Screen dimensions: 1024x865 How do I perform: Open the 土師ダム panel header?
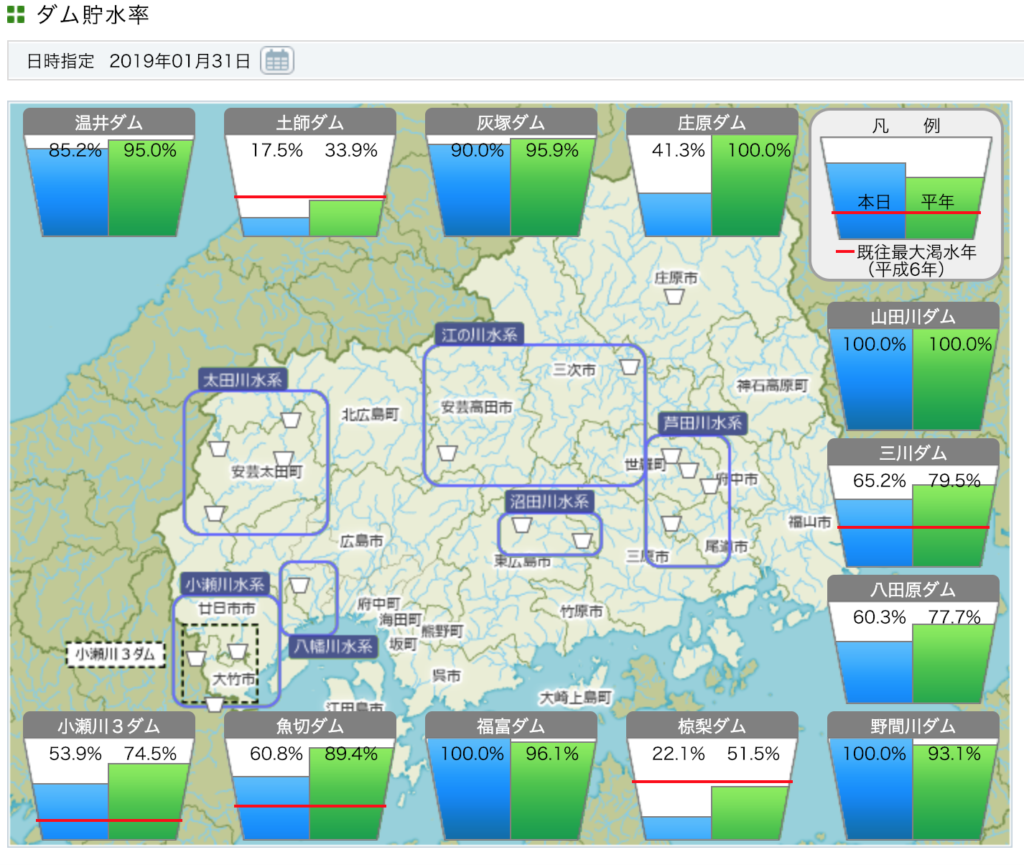pos(309,123)
